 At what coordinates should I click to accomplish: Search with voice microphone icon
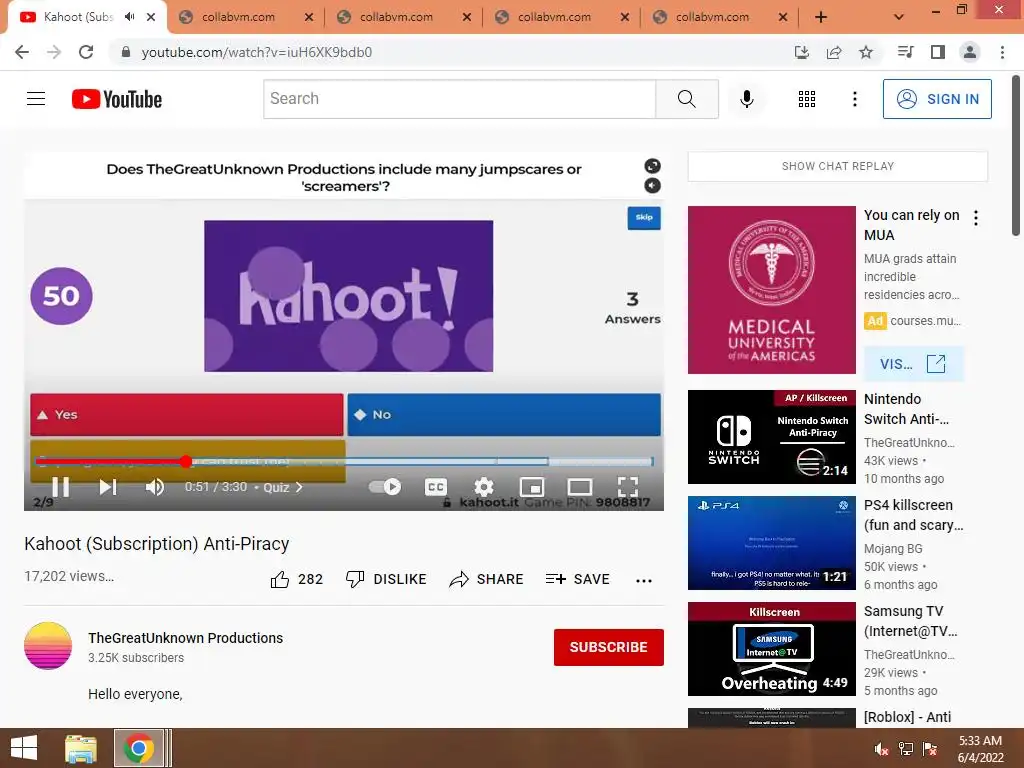tap(747, 99)
